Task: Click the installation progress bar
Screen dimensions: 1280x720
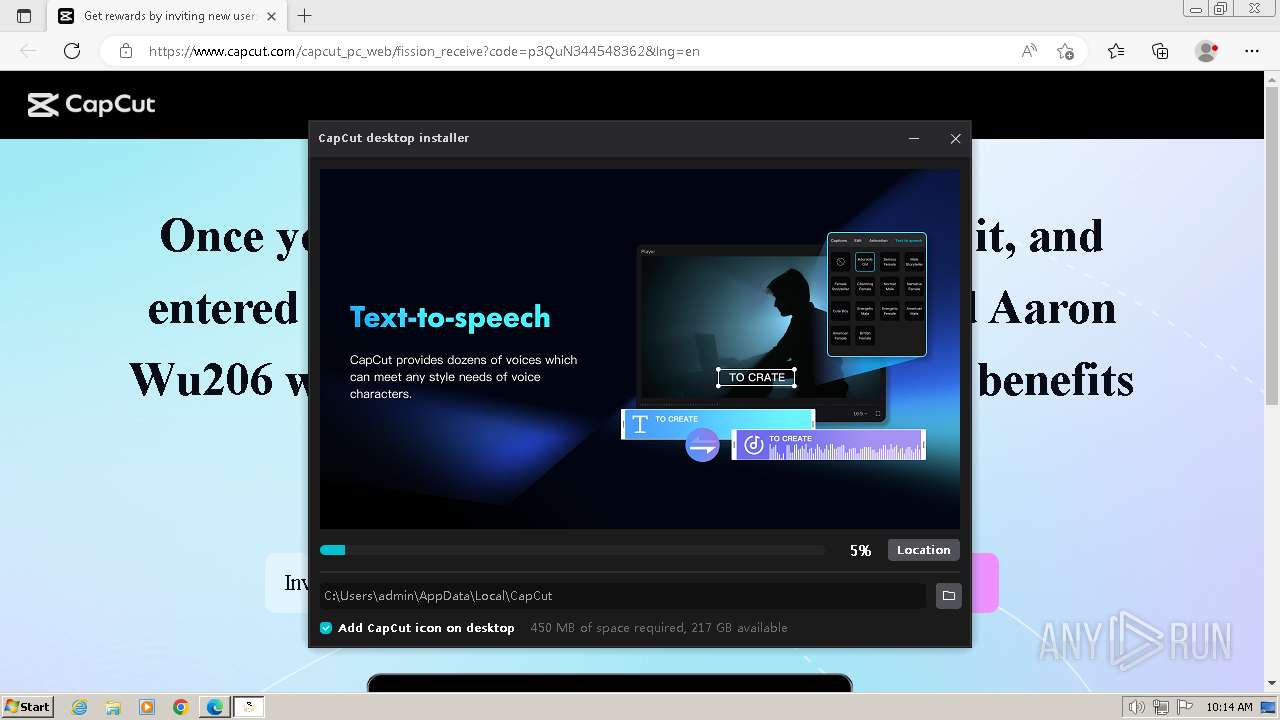Action: 572,550
